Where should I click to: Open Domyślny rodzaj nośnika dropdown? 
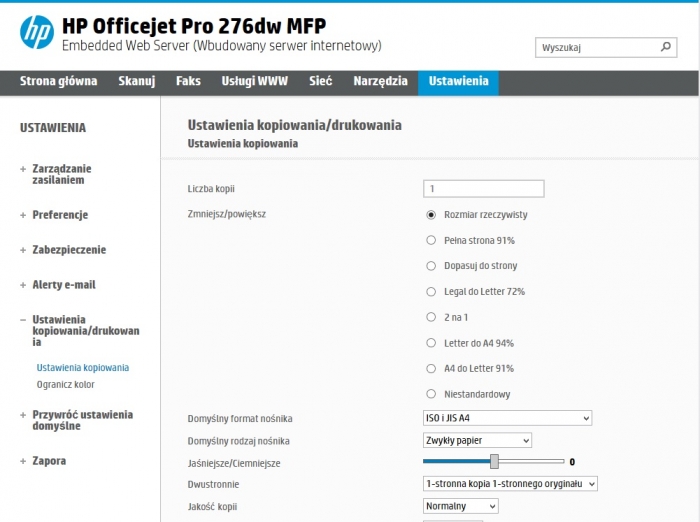point(477,440)
